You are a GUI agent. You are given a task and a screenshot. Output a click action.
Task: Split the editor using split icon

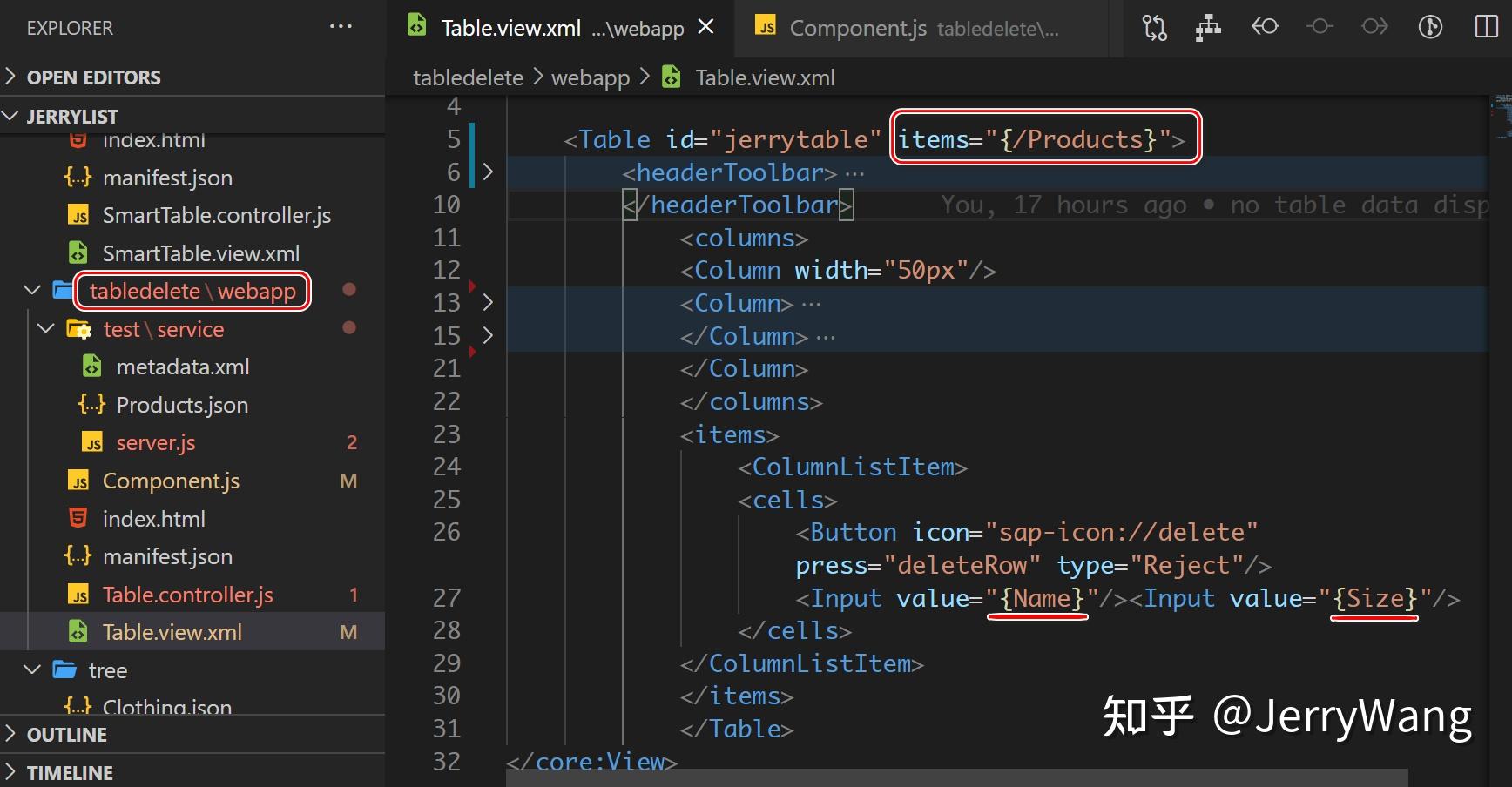(1485, 27)
